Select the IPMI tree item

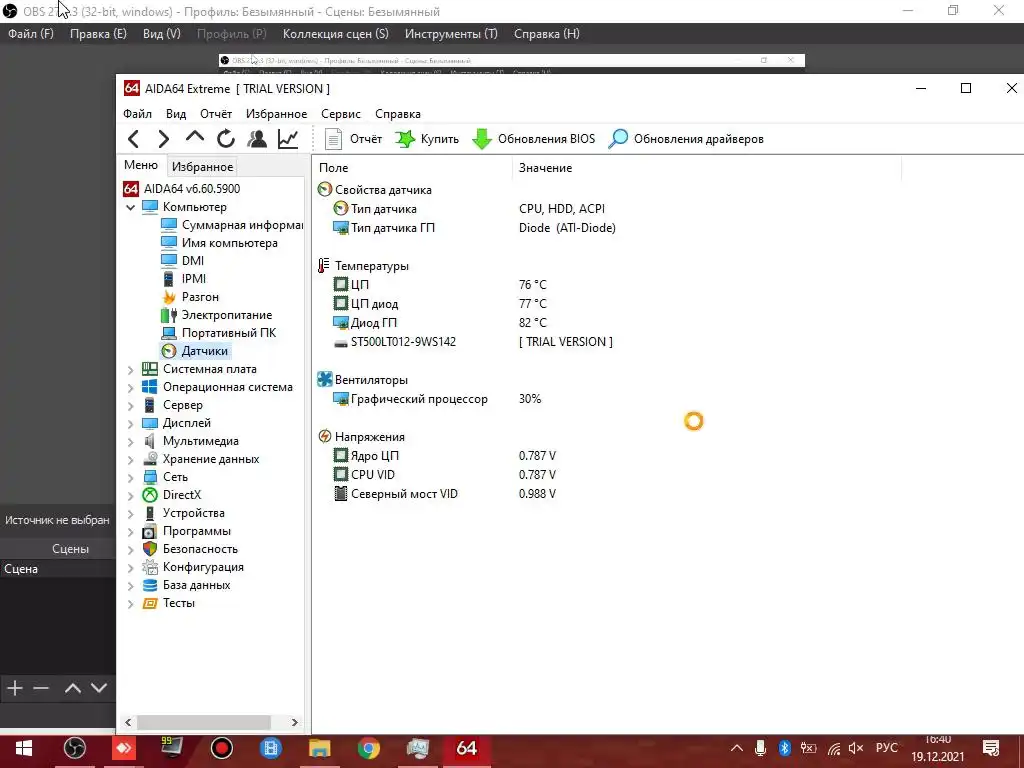(x=184, y=279)
